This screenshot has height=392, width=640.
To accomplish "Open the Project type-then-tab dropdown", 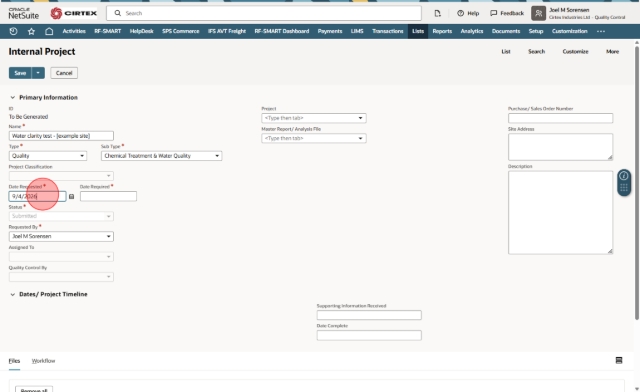I will pos(314,118).
